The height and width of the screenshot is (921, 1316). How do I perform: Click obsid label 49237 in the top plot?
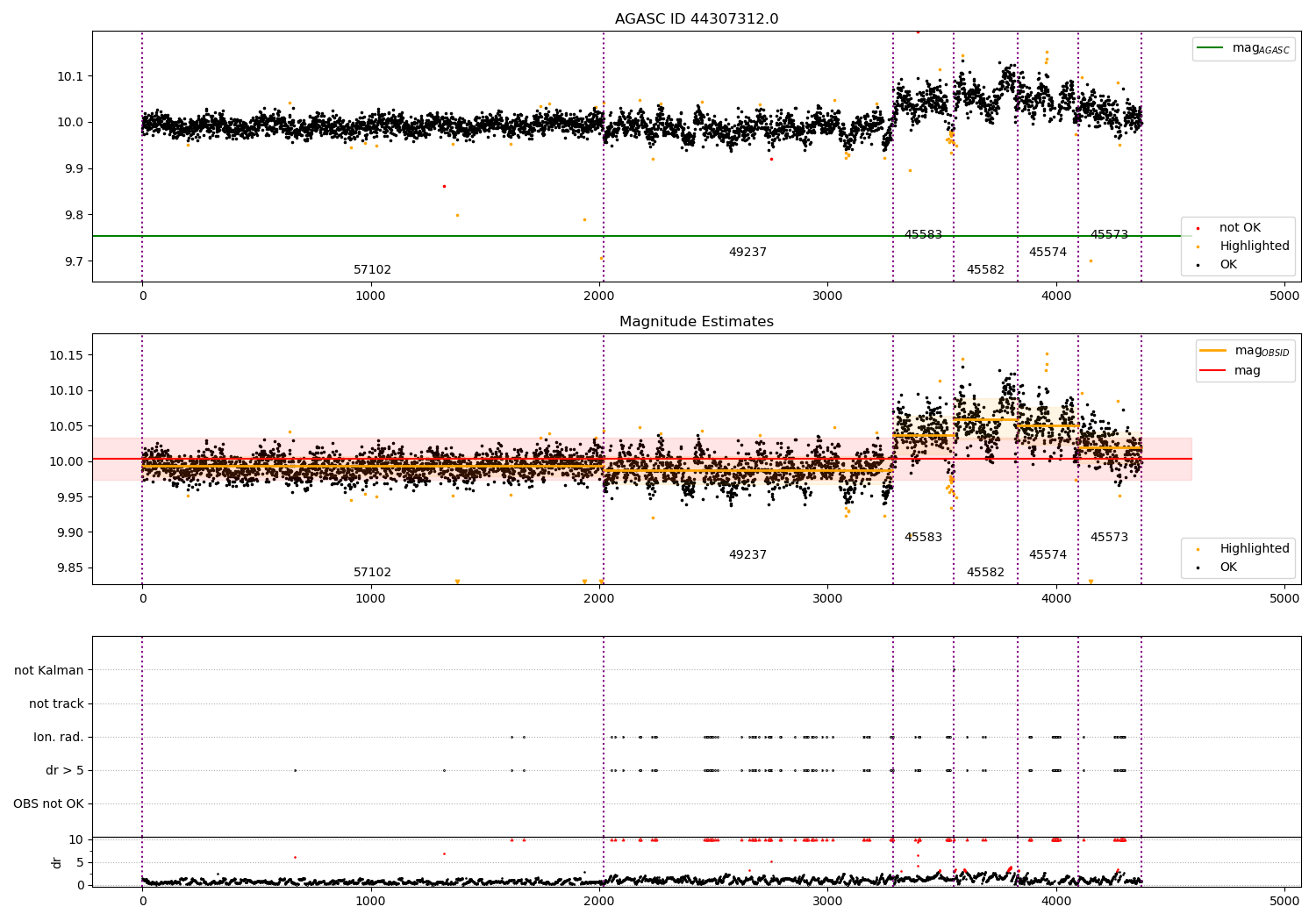tap(747, 253)
